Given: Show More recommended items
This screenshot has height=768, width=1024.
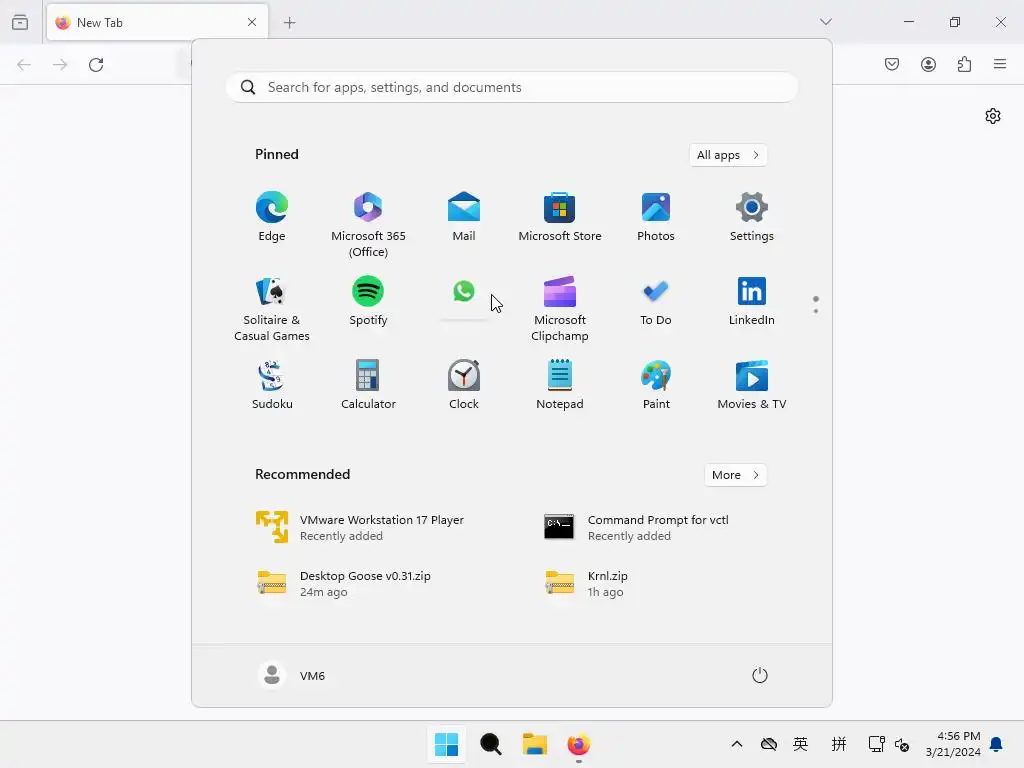Looking at the screenshot, I should pyautogui.click(x=735, y=475).
